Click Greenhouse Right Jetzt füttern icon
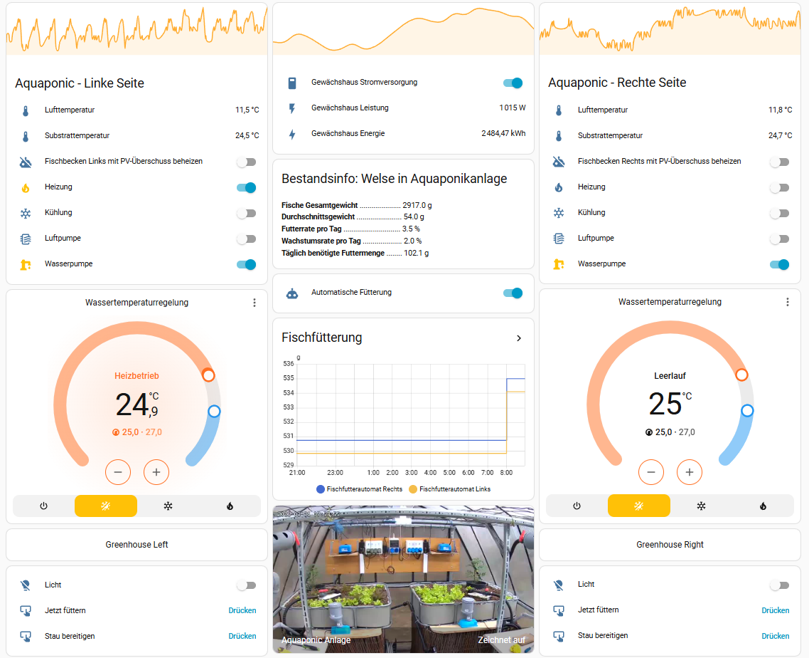809x658 pixels. pyautogui.click(x=558, y=611)
